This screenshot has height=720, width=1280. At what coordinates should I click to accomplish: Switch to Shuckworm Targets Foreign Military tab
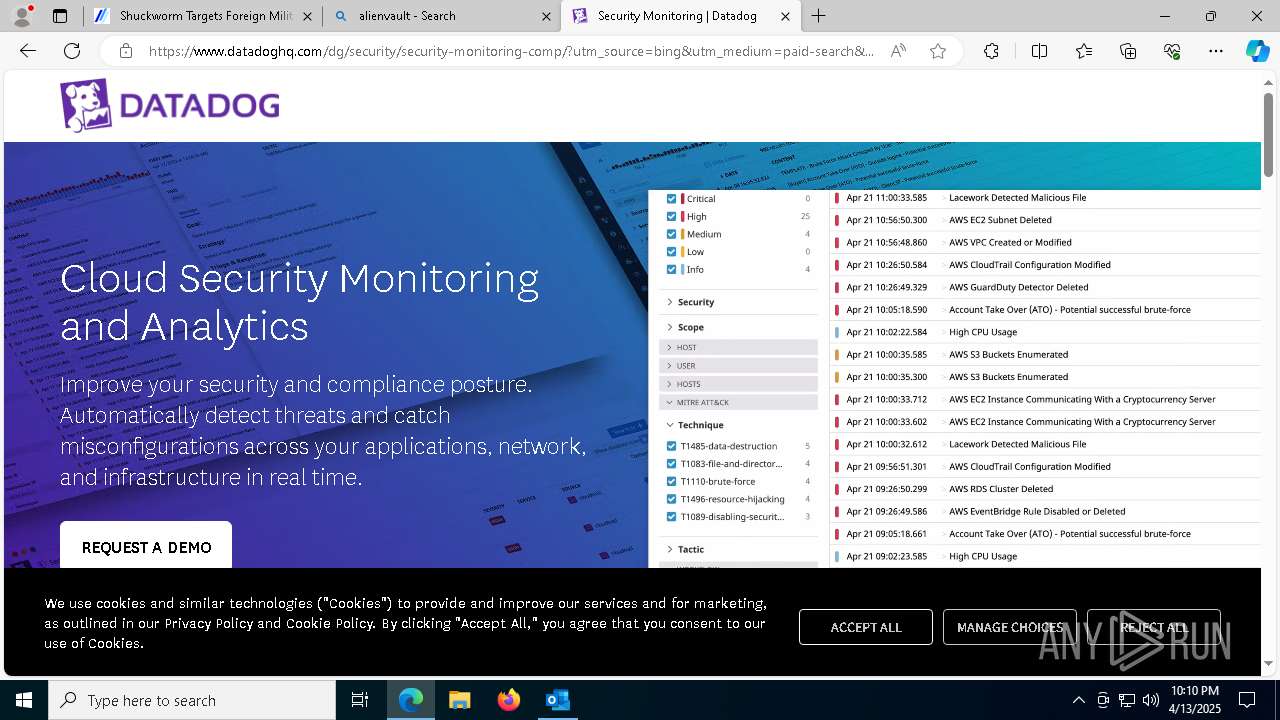(202, 16)
